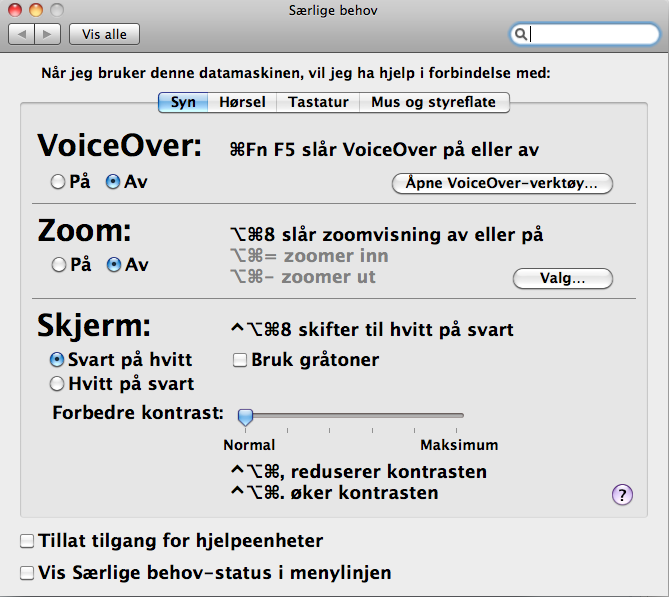Go to Mus og styreflate tab

(x=434, y=102)
